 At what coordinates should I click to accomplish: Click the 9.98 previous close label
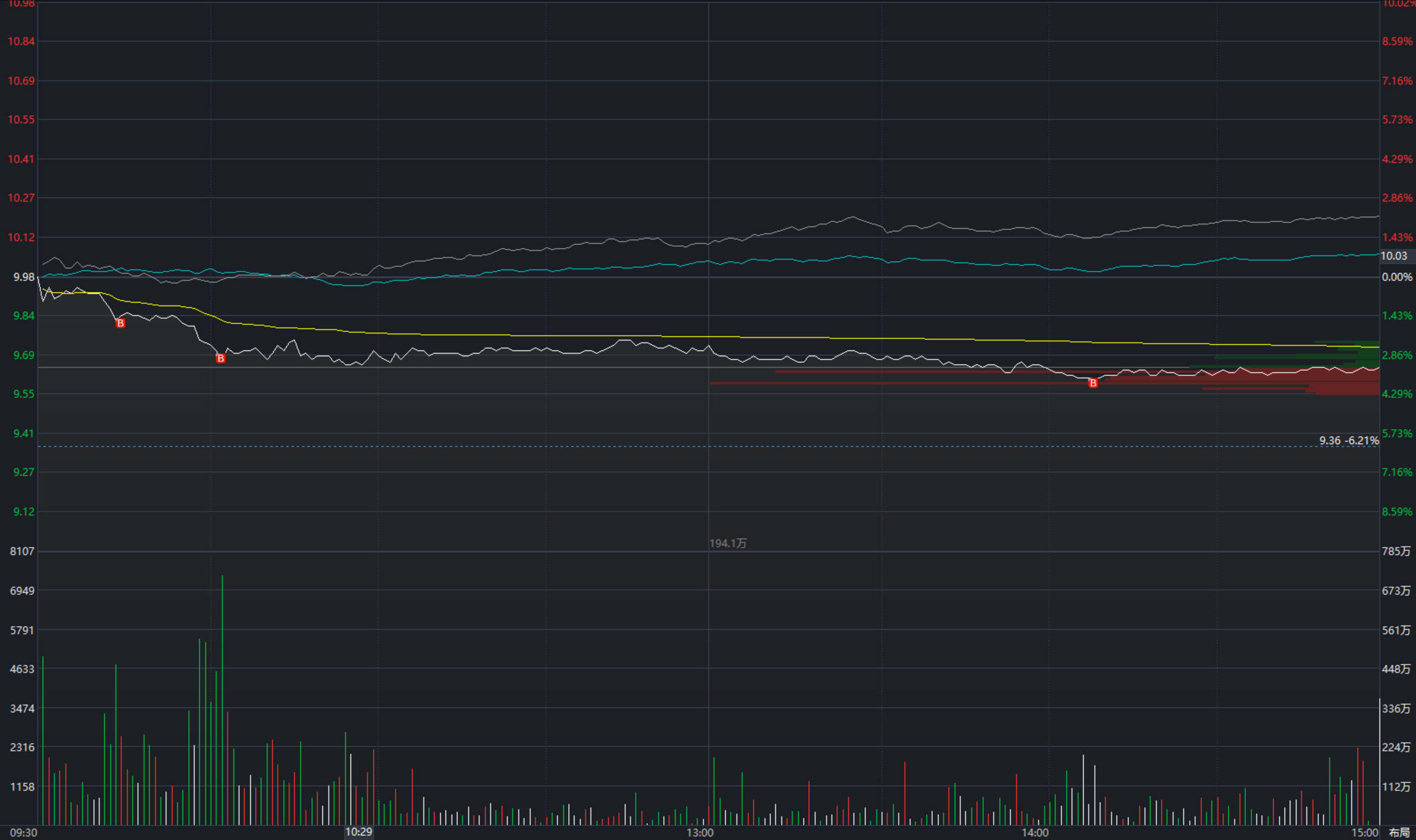tap(24, 277)
